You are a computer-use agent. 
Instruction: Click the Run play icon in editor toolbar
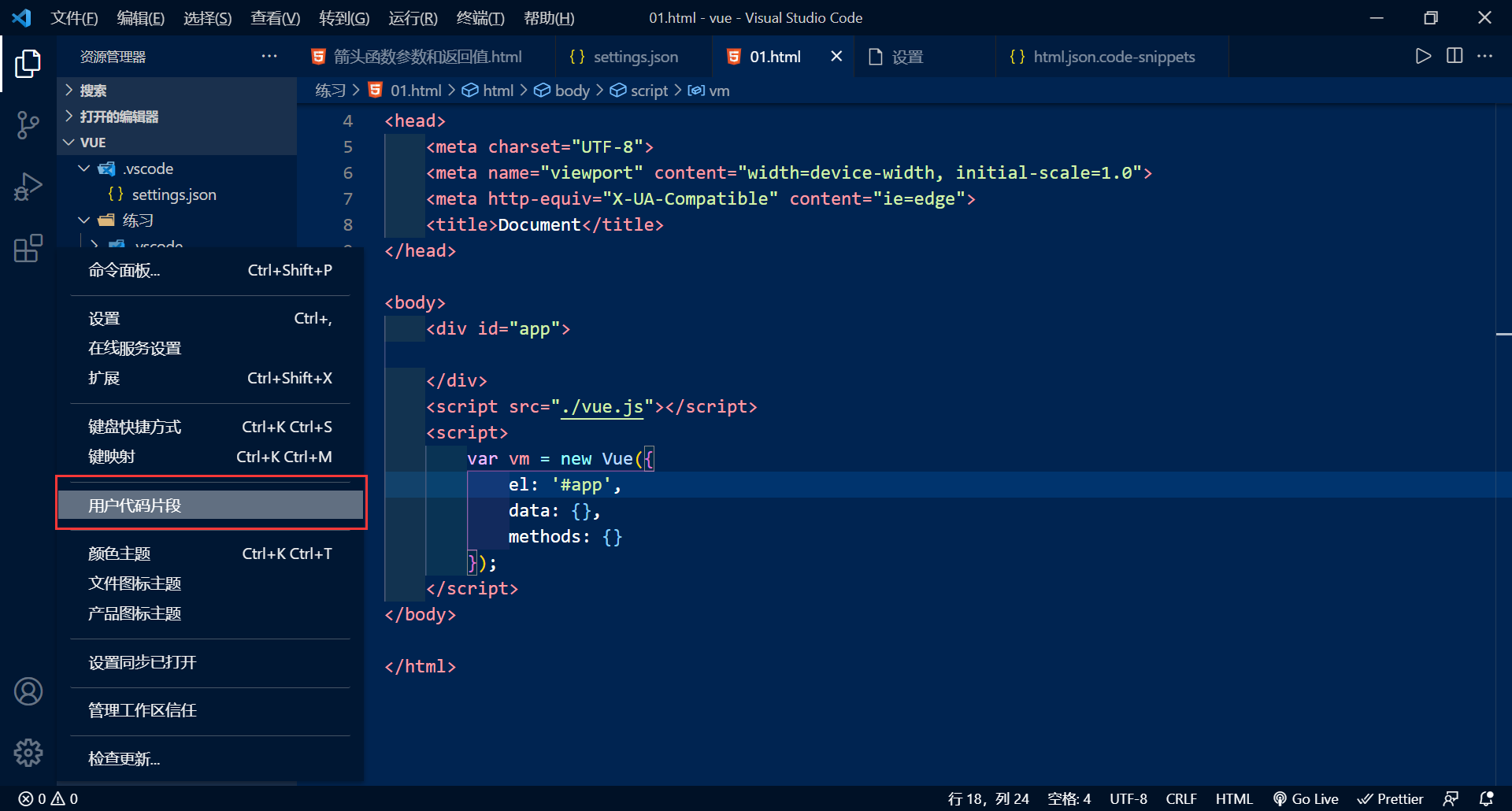(x=1422, y=56)
